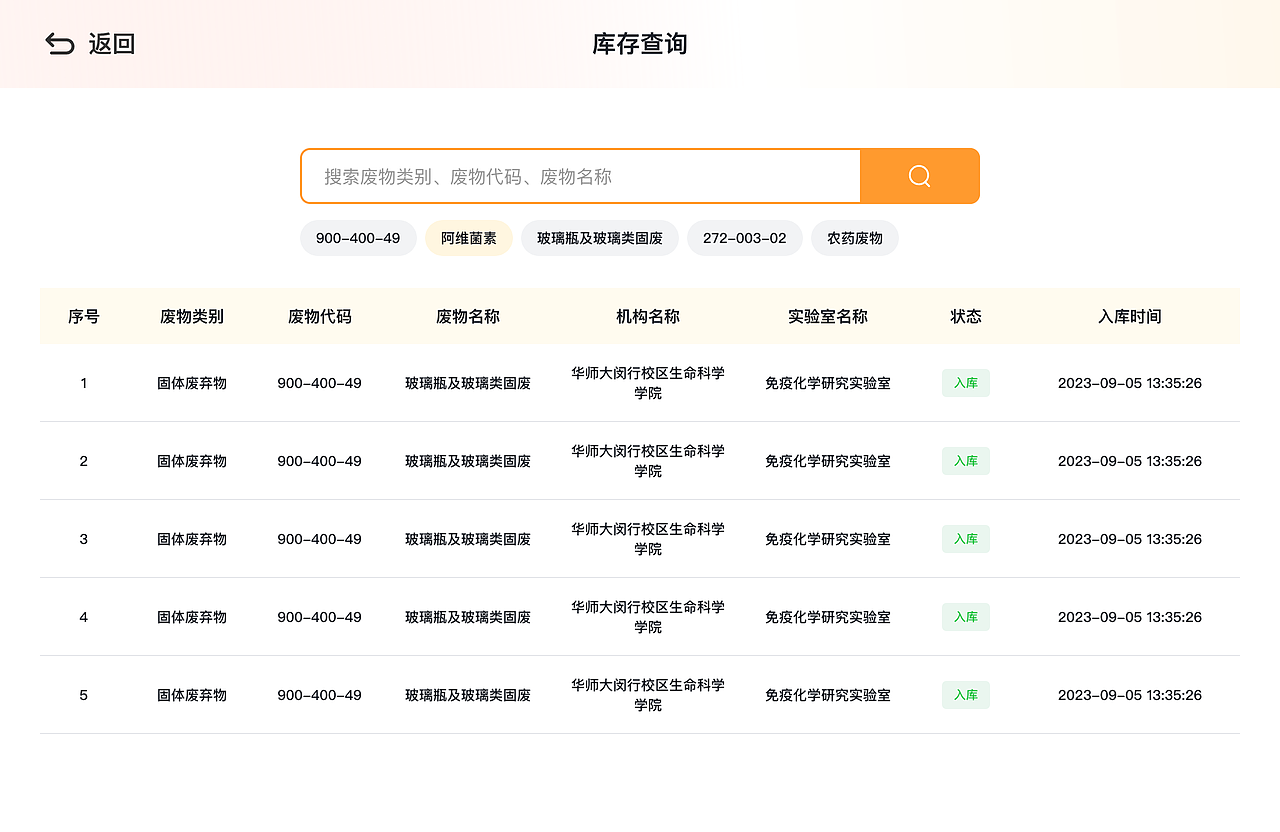Screen dimensions: 1280x832
Task: Toggle the 农药废物 filter tag
Action: [x=855, y=238]
